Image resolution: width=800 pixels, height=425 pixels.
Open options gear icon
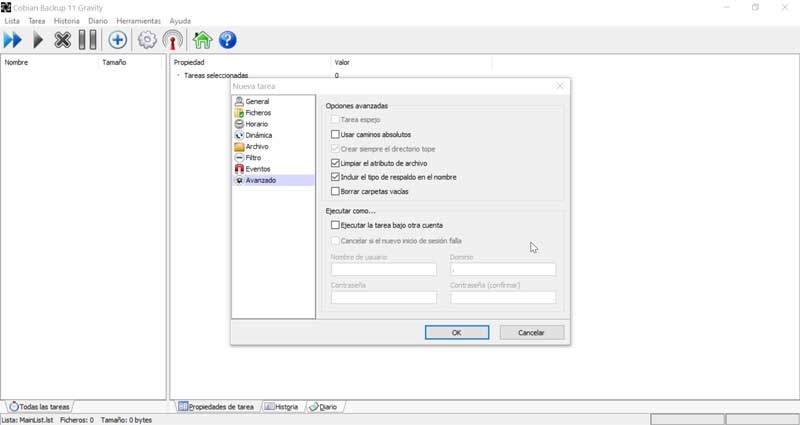coord(147,40)
